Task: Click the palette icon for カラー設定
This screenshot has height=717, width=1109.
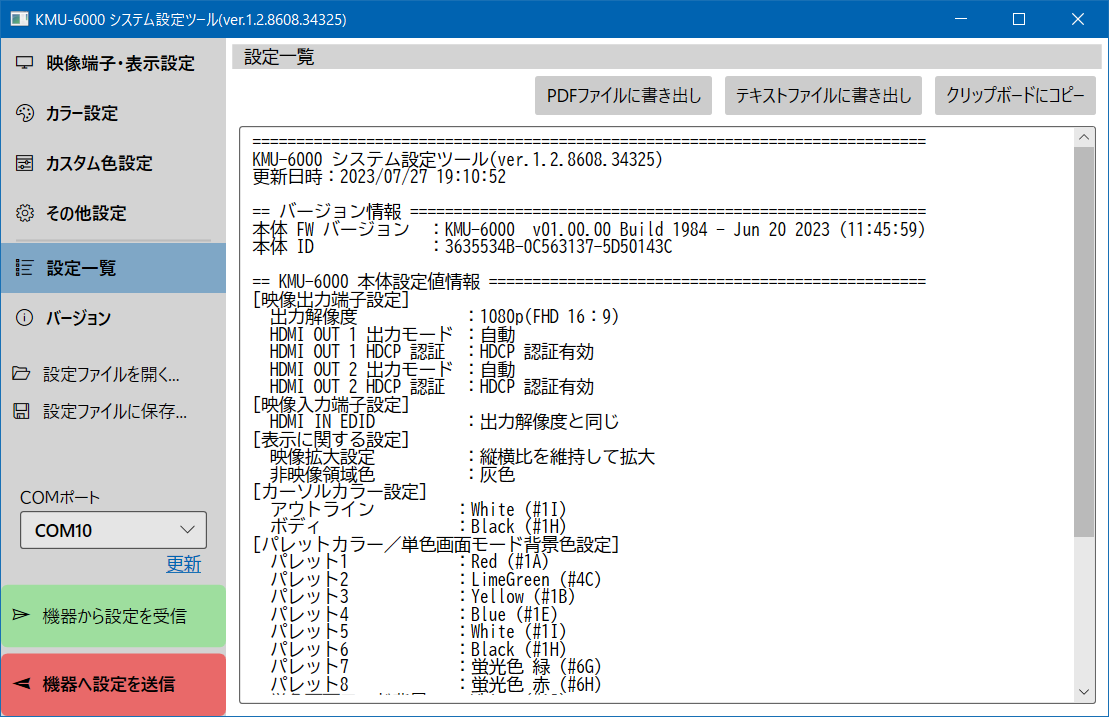Action: click(x=25, y=113)
